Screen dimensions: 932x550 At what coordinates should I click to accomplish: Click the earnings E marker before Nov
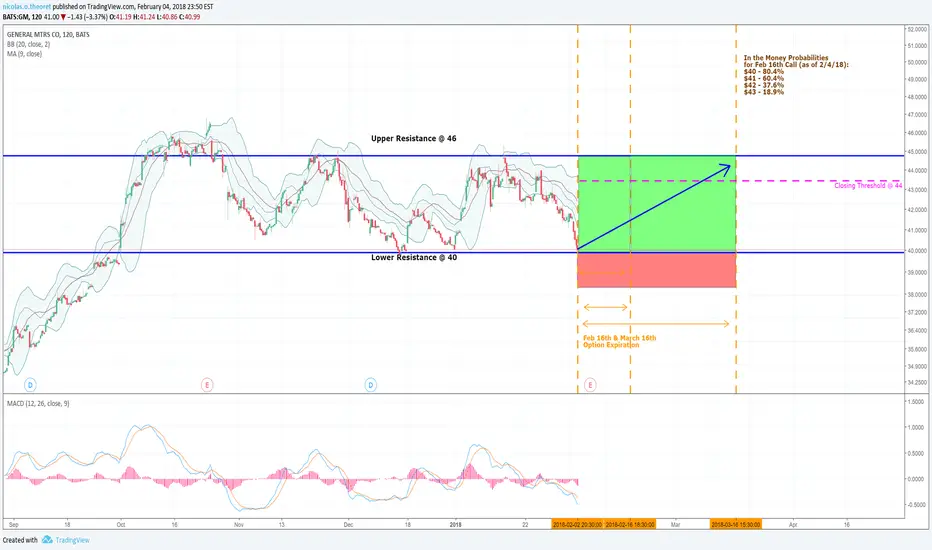tap(207, 385)
